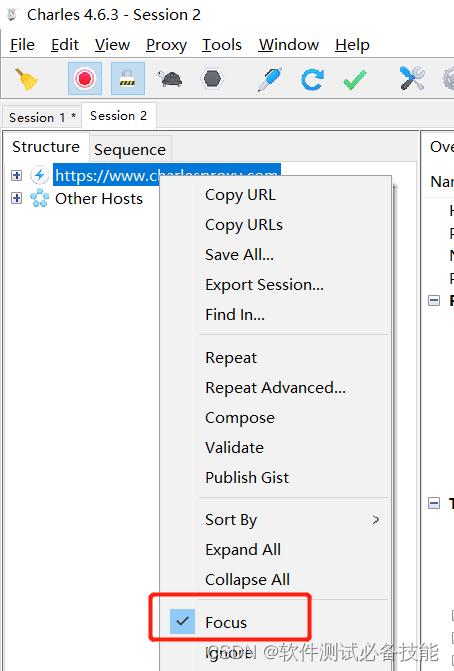Screen dimensions: 454x671
Task: Uncheck Focus in the context menu
Action: click(x=226, y=622)
